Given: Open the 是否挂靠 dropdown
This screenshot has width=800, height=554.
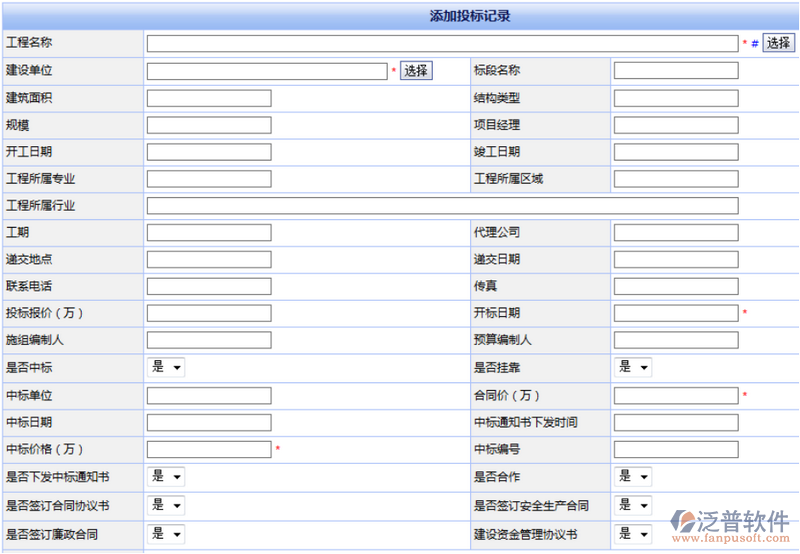Looking at the screenshot, I should coord(633,367).
